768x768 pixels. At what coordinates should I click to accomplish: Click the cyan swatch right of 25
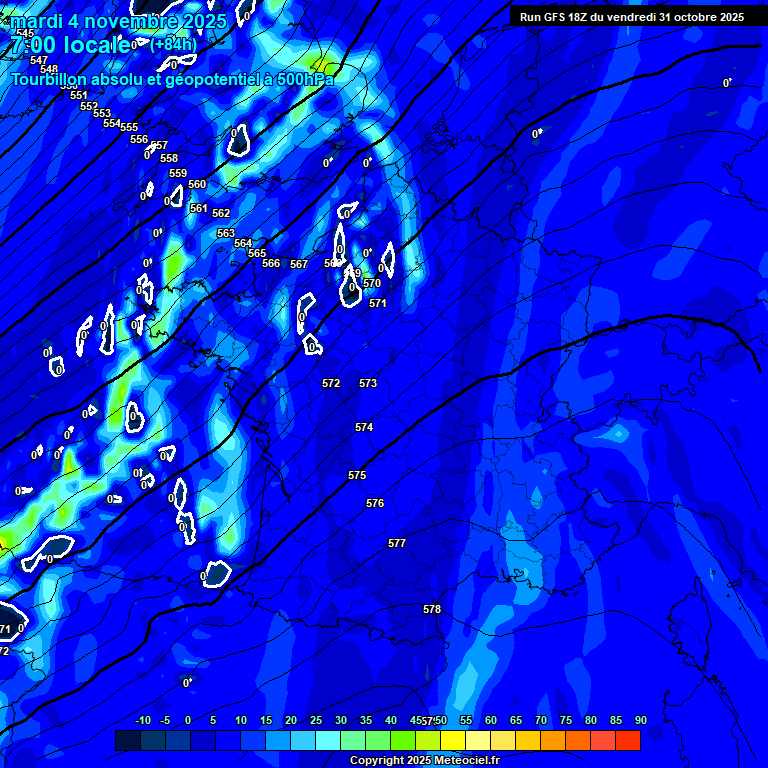(x=328, y=740)
